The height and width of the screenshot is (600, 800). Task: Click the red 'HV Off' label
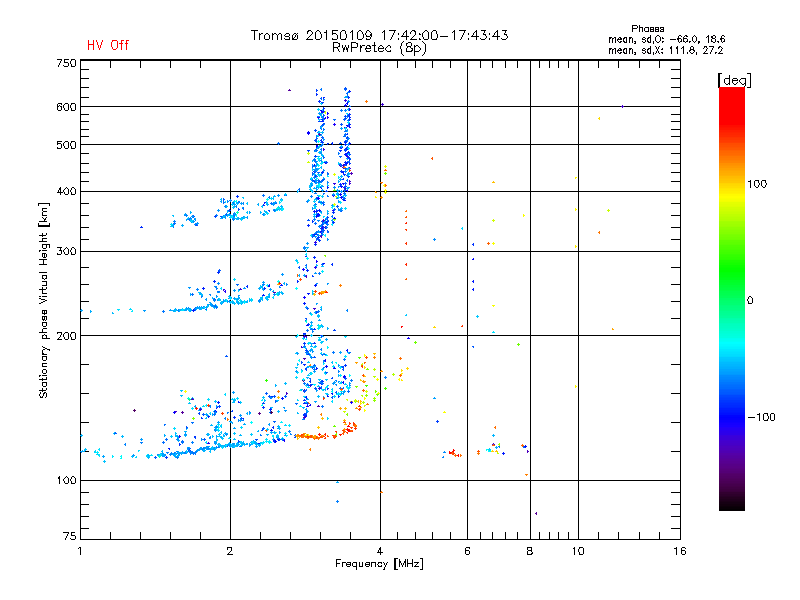(108, 45)
